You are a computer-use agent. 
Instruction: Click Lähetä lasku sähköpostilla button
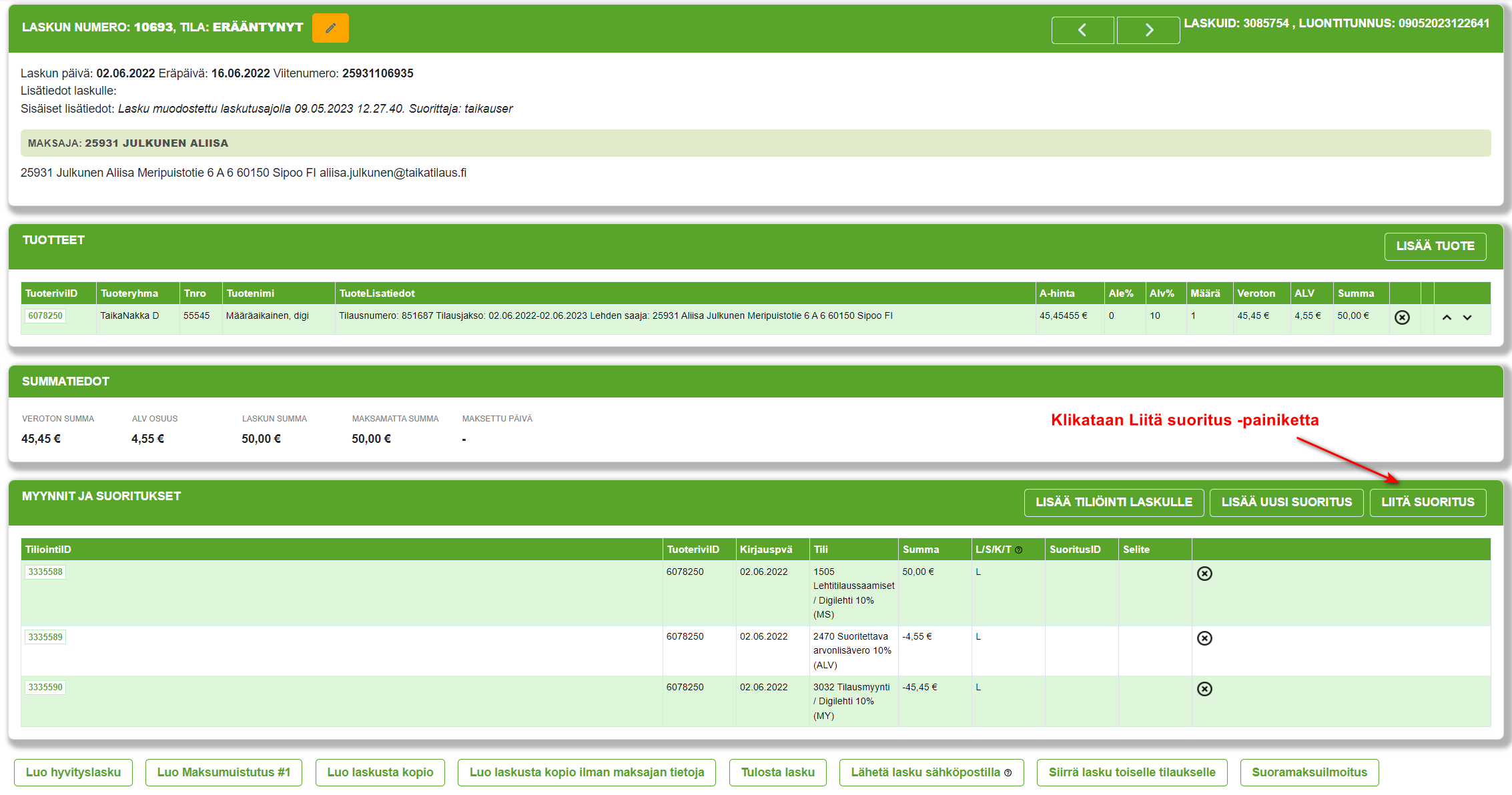(931, 772)
